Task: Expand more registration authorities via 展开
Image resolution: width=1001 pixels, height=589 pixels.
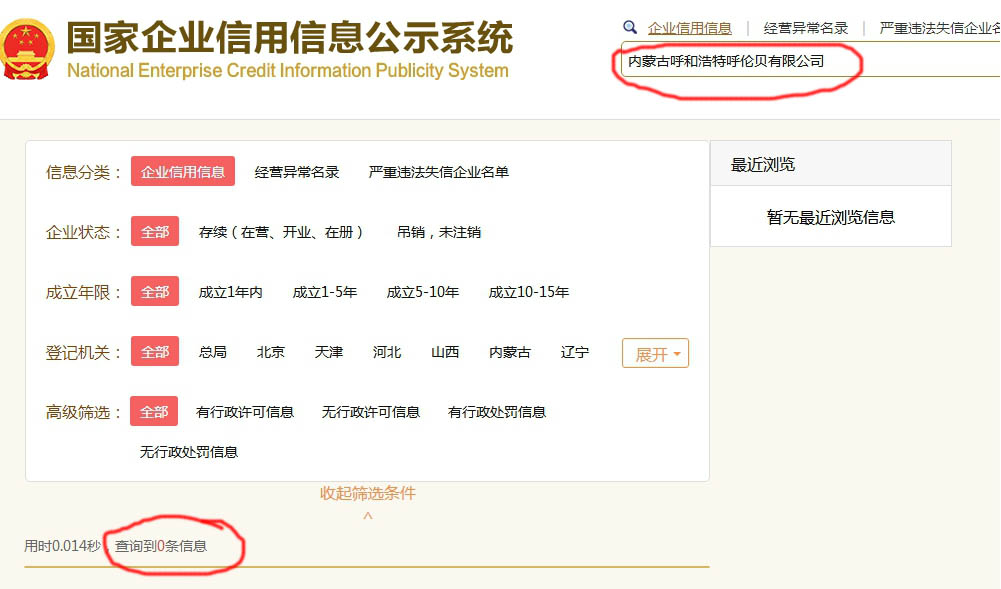Action: (655, 353)
